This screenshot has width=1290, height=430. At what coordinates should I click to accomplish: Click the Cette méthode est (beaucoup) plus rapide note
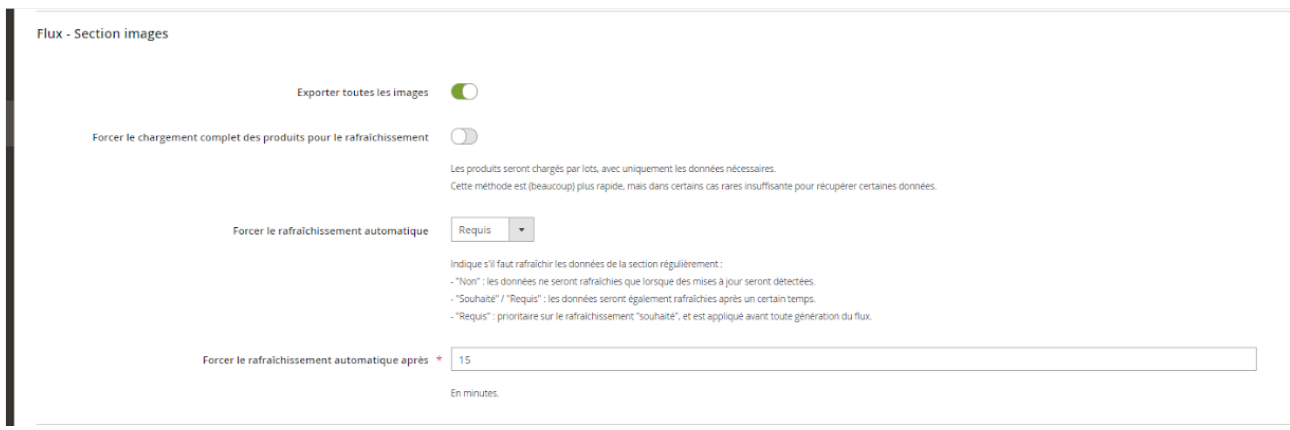pos(693,186)
